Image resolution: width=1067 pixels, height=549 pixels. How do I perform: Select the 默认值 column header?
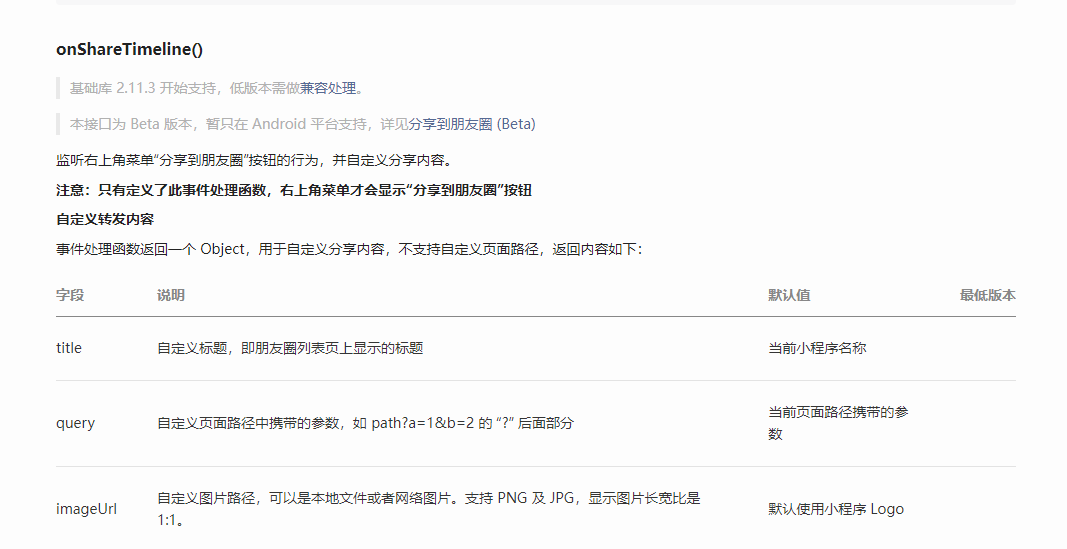789,295
